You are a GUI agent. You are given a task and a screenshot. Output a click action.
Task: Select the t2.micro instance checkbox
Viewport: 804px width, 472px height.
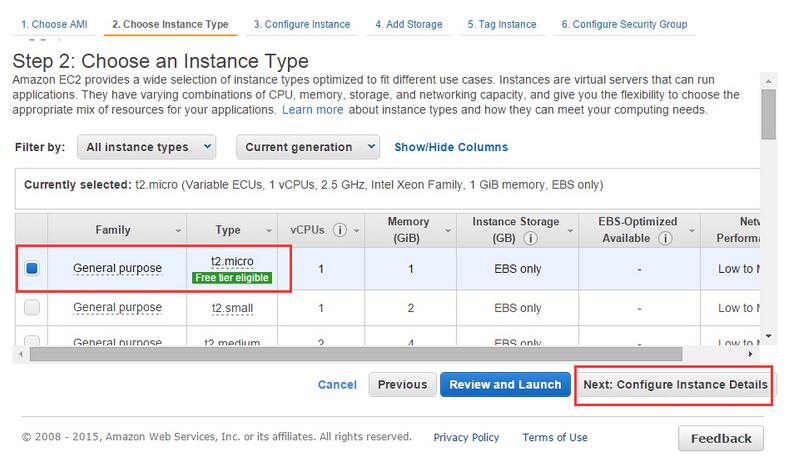click(32, 268)
